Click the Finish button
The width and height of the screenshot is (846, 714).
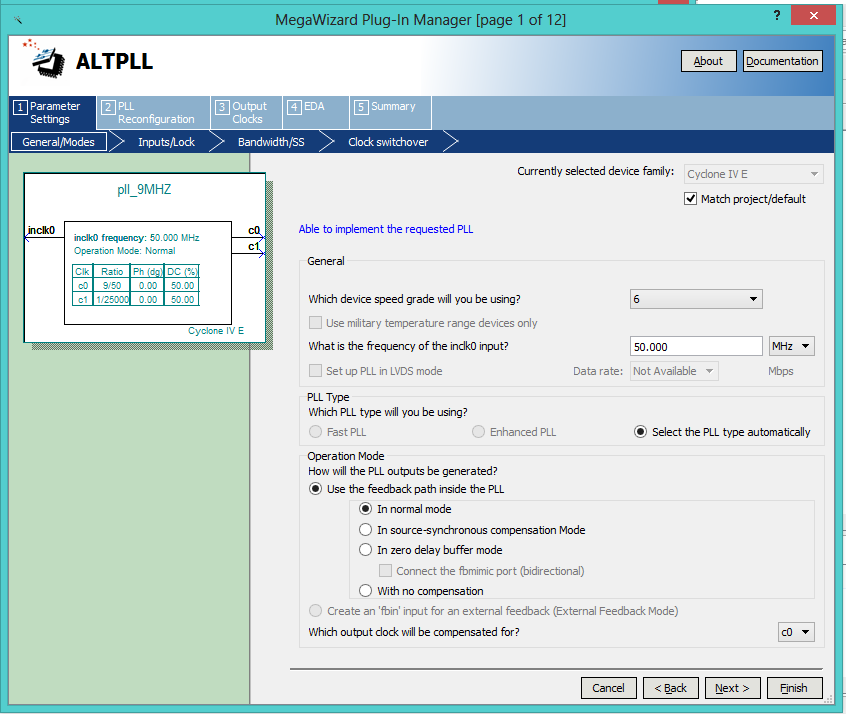point(794,688)
